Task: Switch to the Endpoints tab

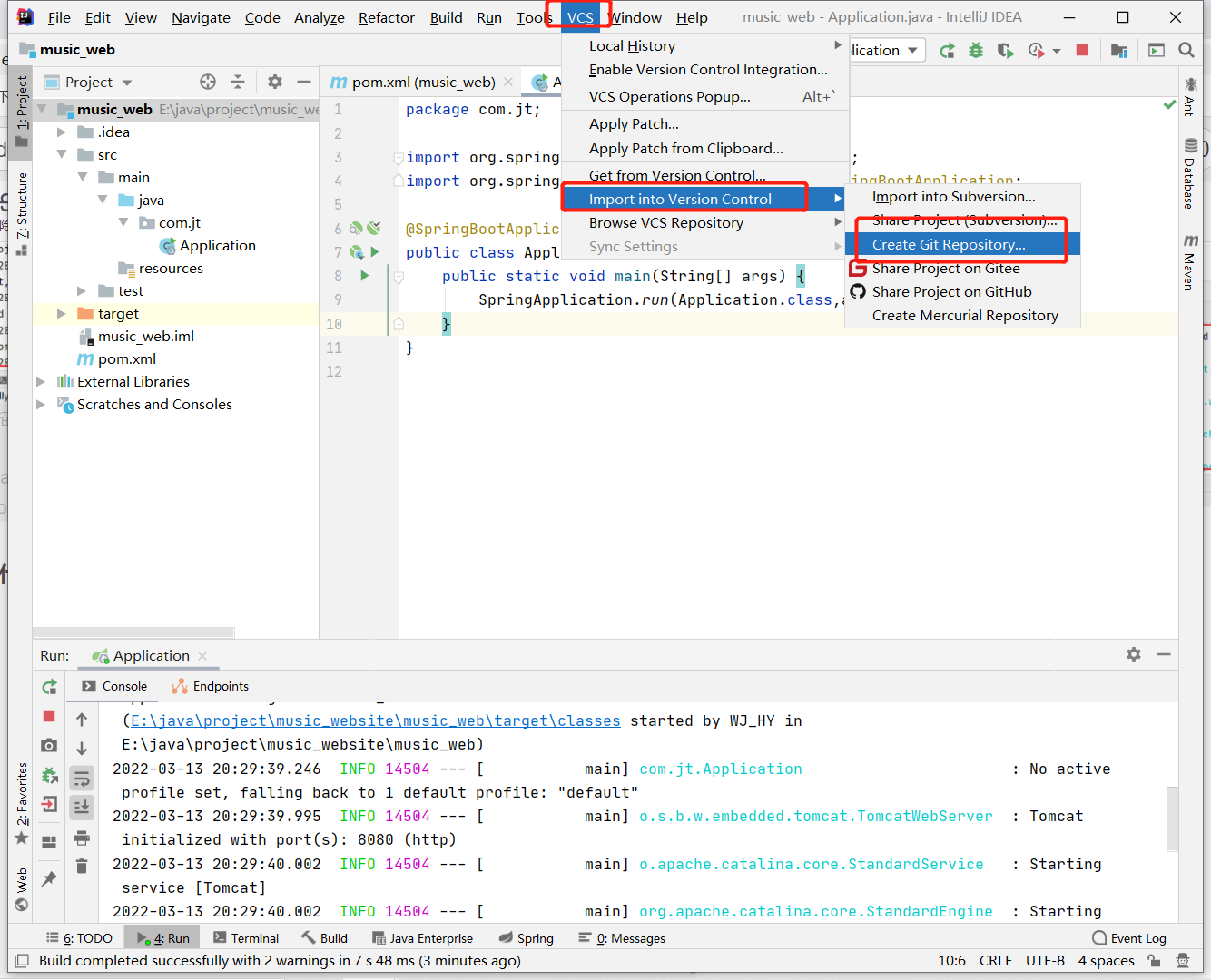Action: click(x=210, y=686)
